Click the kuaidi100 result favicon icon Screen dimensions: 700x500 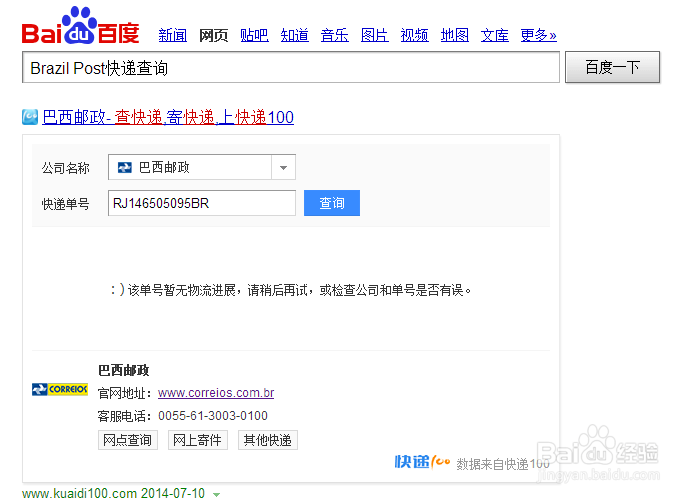pyautogui.click(x=30, y=117)
